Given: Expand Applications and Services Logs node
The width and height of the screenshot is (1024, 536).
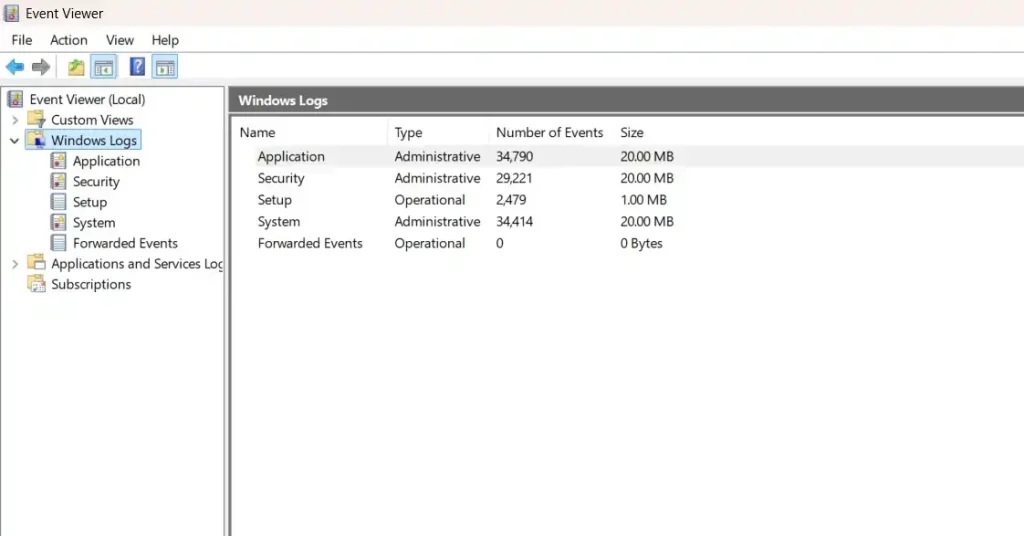Looking at the screenshot, I should pyautogui.click(x=14, y=264).
